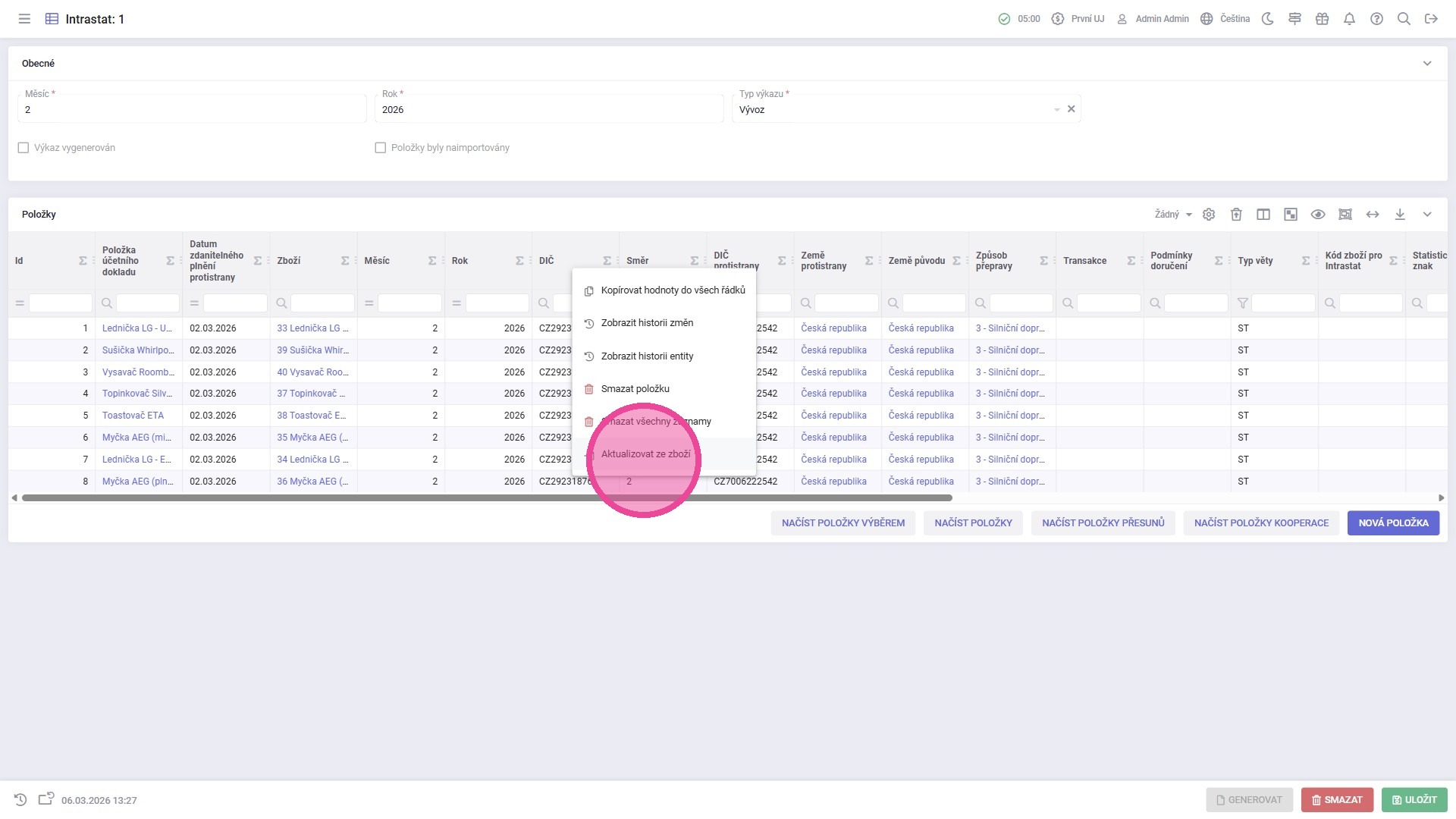The width and height of the screenshot is (1456, 819).
Task: Enable Položky byly naimportovány checkbox
Action: (x=381, y=148)
